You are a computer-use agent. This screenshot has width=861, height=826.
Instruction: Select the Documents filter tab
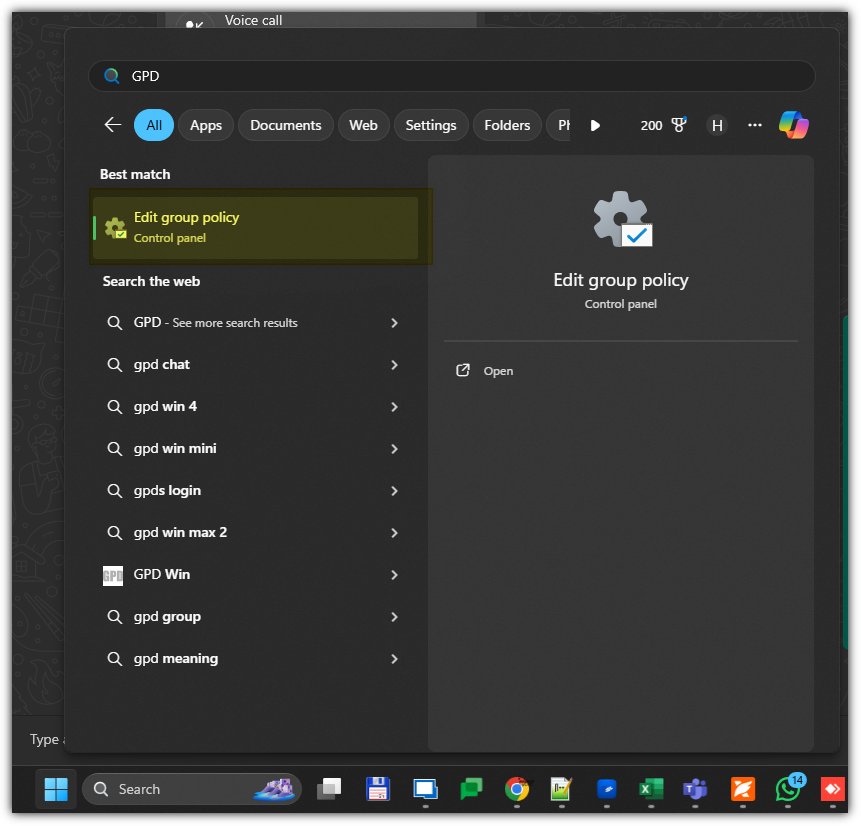[285, 125]
